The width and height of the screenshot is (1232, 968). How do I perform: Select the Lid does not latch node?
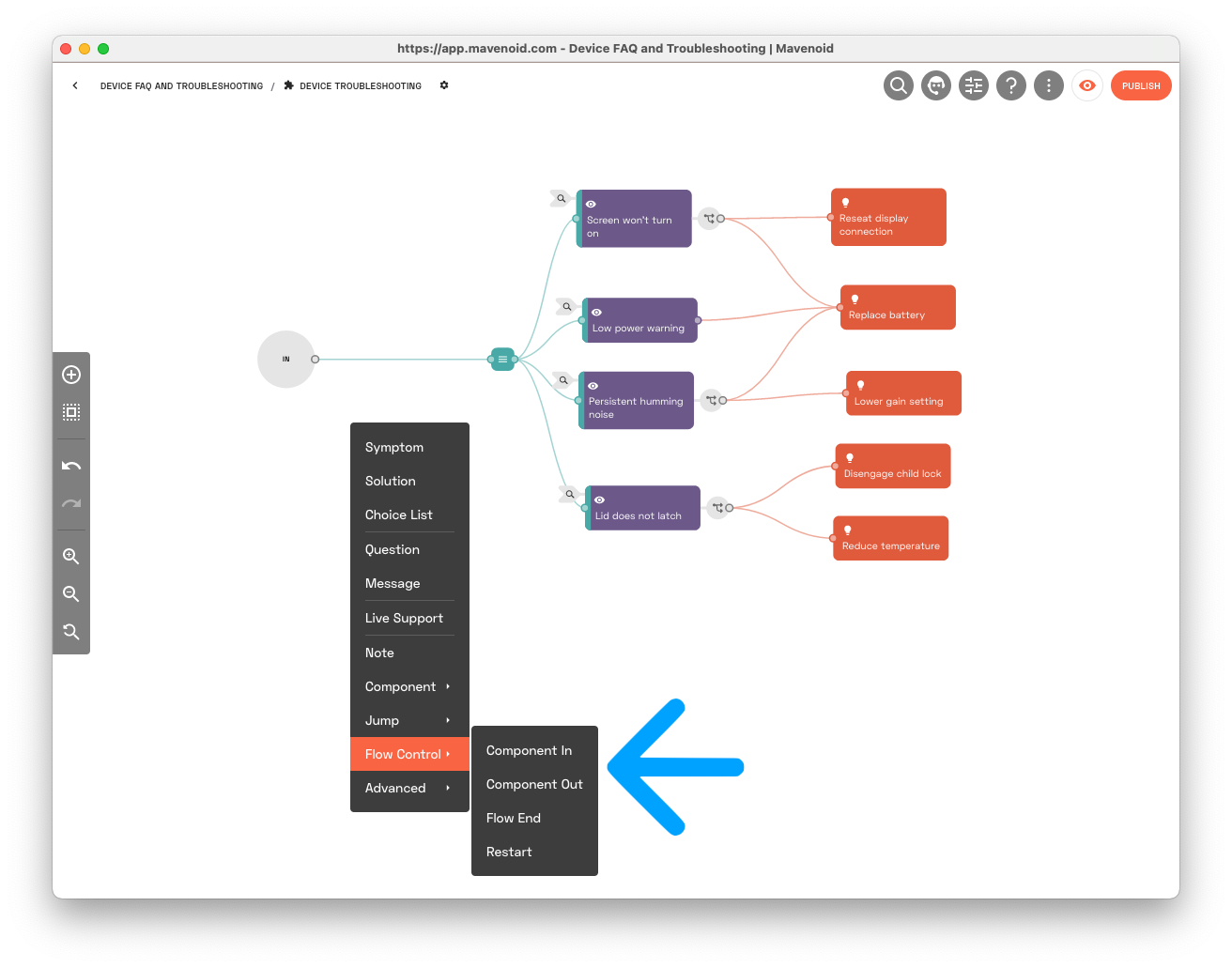[x=642, y=508]
